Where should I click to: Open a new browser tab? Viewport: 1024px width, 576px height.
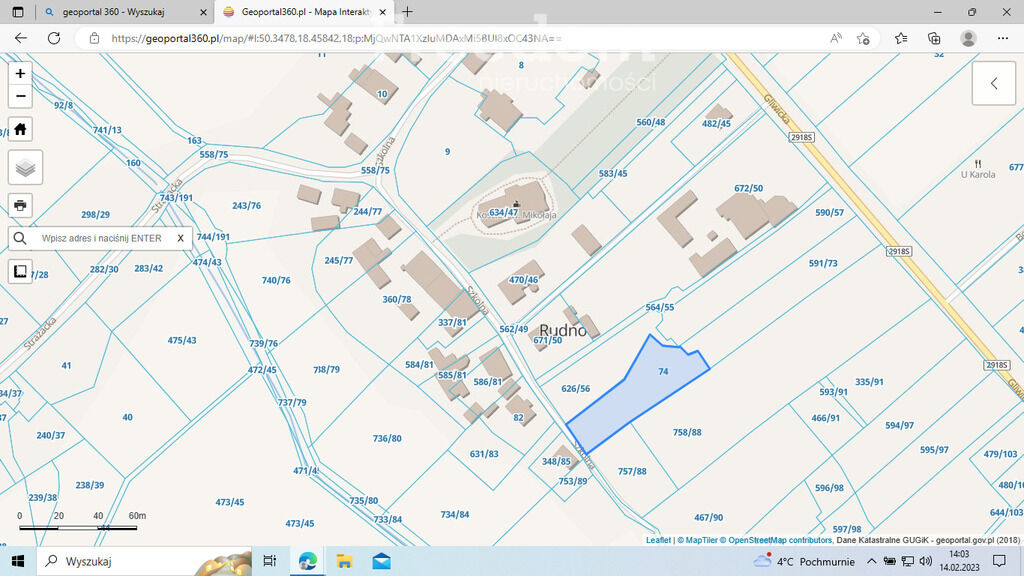click(x=407, y=12)
